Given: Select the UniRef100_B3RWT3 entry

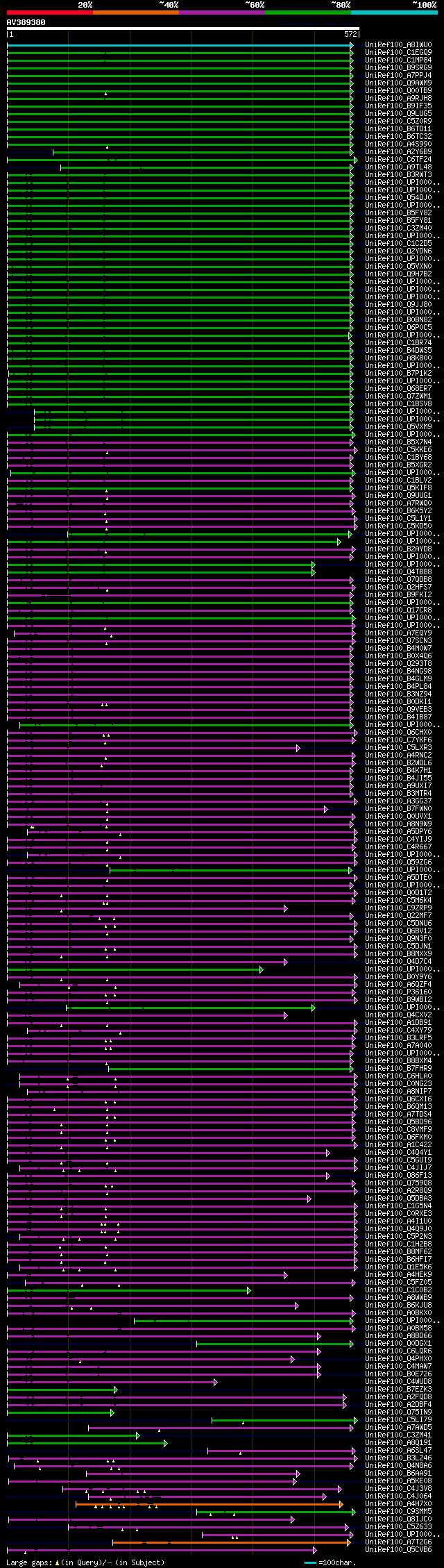Looking at the screenshot, I should [398, 175].
